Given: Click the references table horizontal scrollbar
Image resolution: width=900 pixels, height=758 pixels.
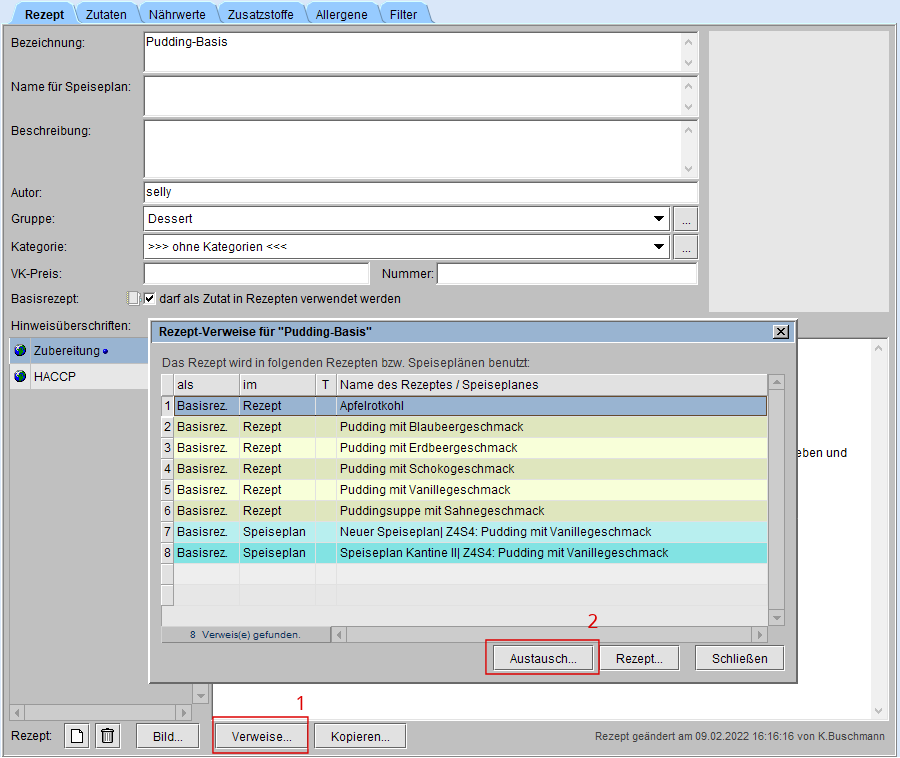Looking at the screenshot, I should (x=549, y=634).
